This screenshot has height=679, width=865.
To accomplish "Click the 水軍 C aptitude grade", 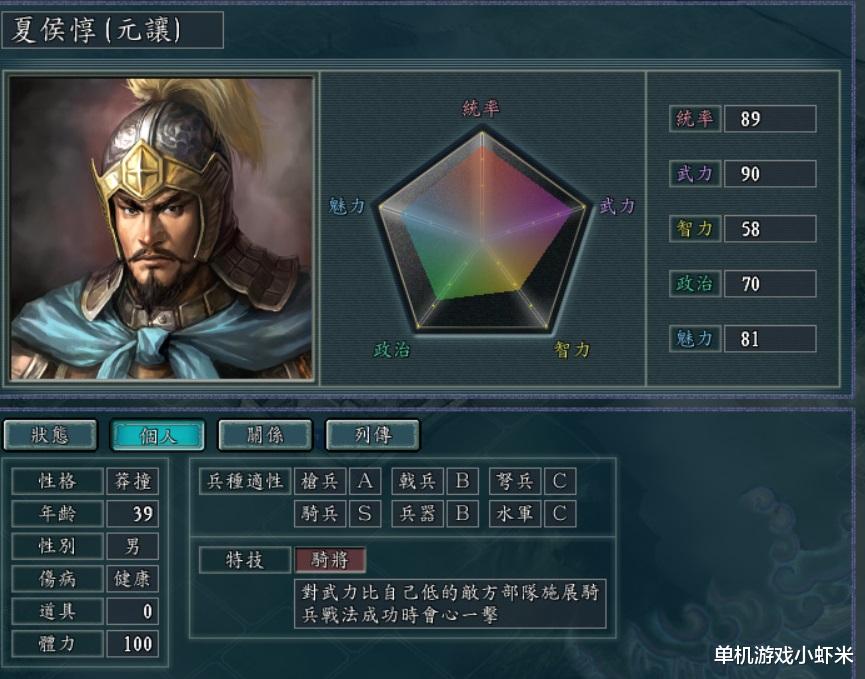I will 560,514.
